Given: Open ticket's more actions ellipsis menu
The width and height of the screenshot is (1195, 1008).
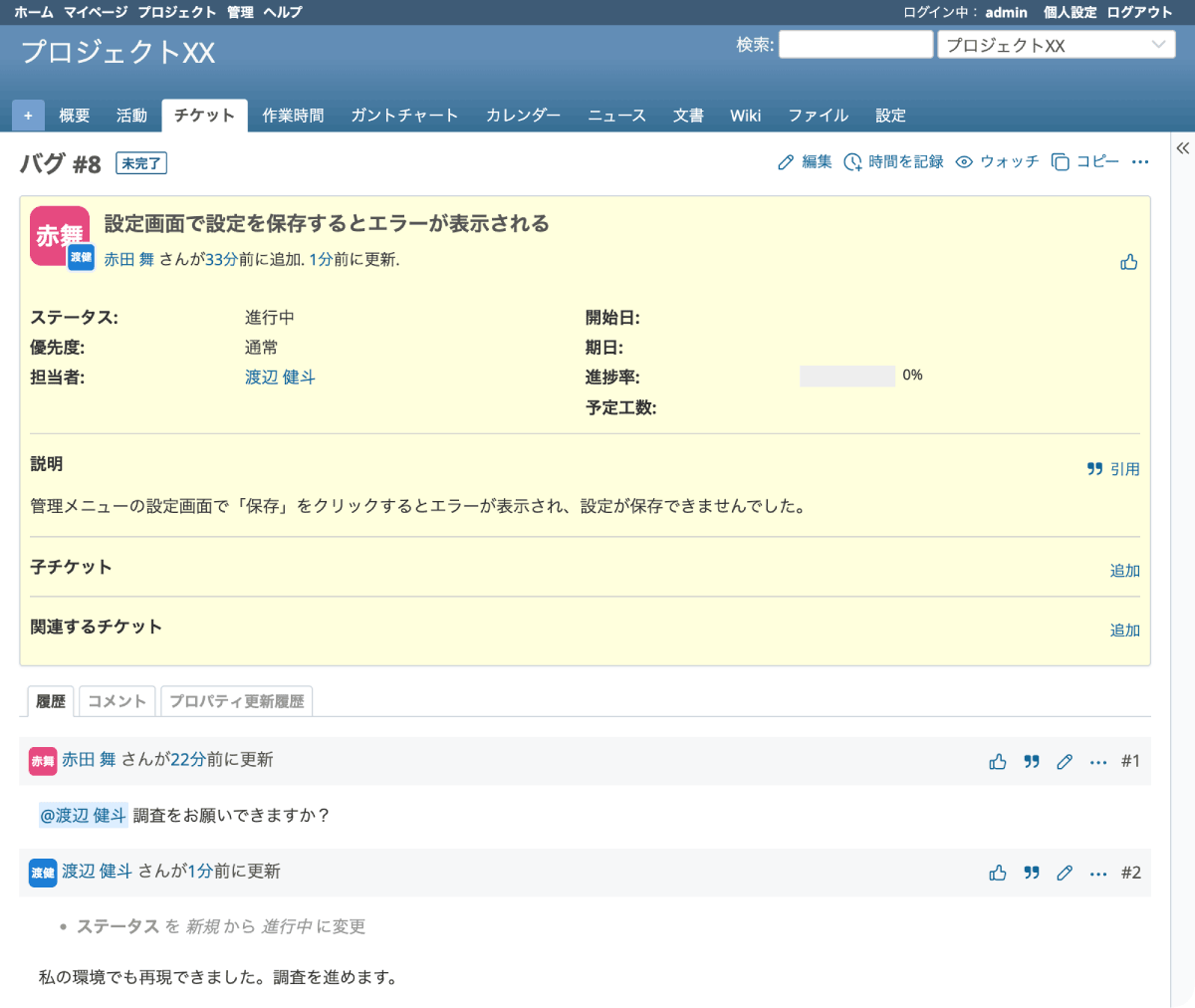Looking at the screenshot, I should [1140, 162].
